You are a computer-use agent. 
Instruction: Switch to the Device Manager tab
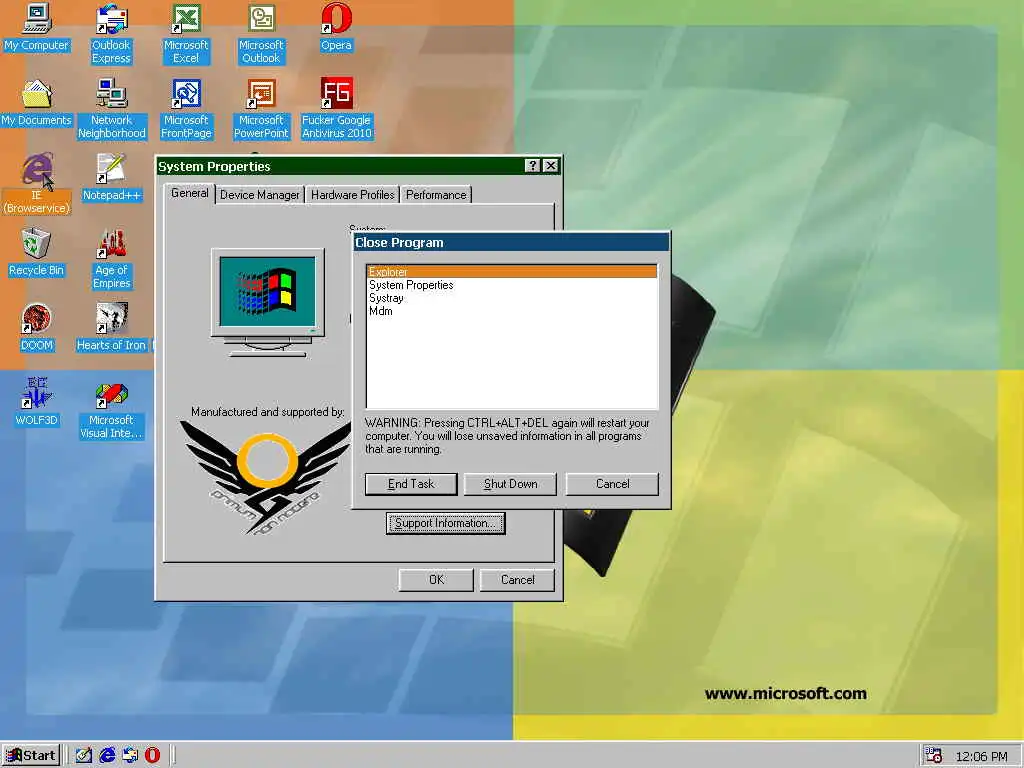click(x=259, y=195)
